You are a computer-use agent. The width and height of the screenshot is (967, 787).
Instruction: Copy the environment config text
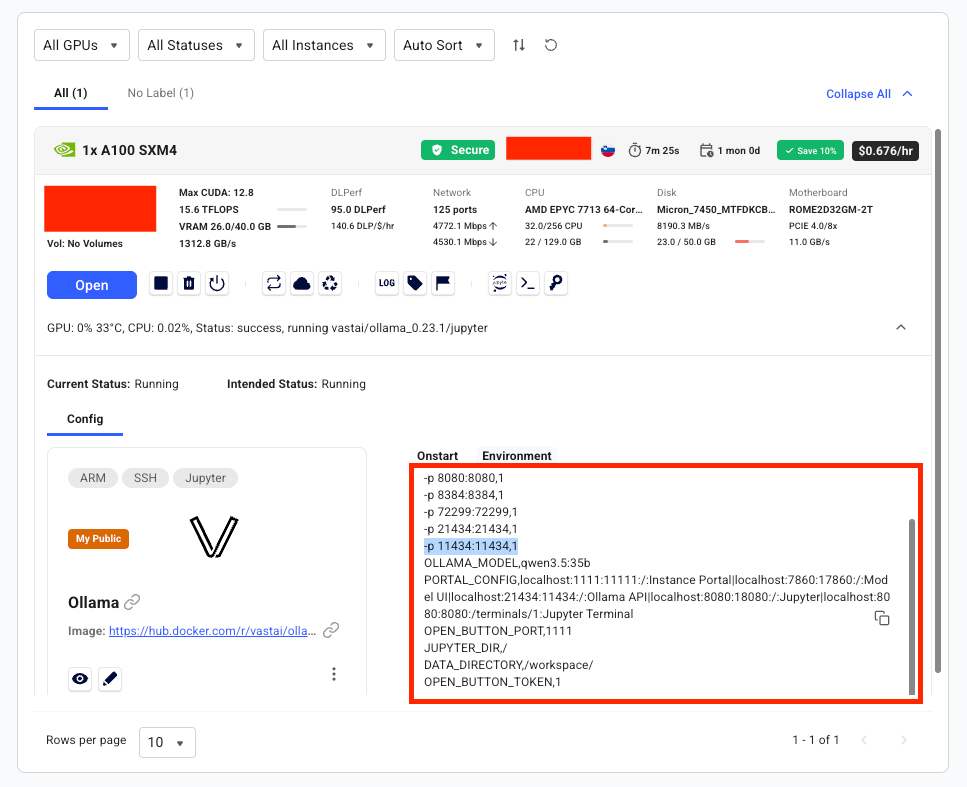882,618
